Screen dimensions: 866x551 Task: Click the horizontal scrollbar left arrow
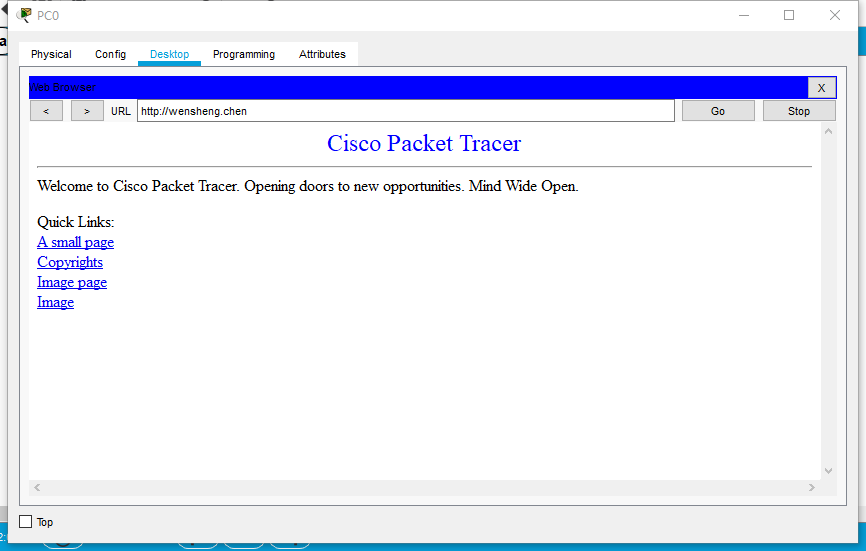tap(37, 488)
